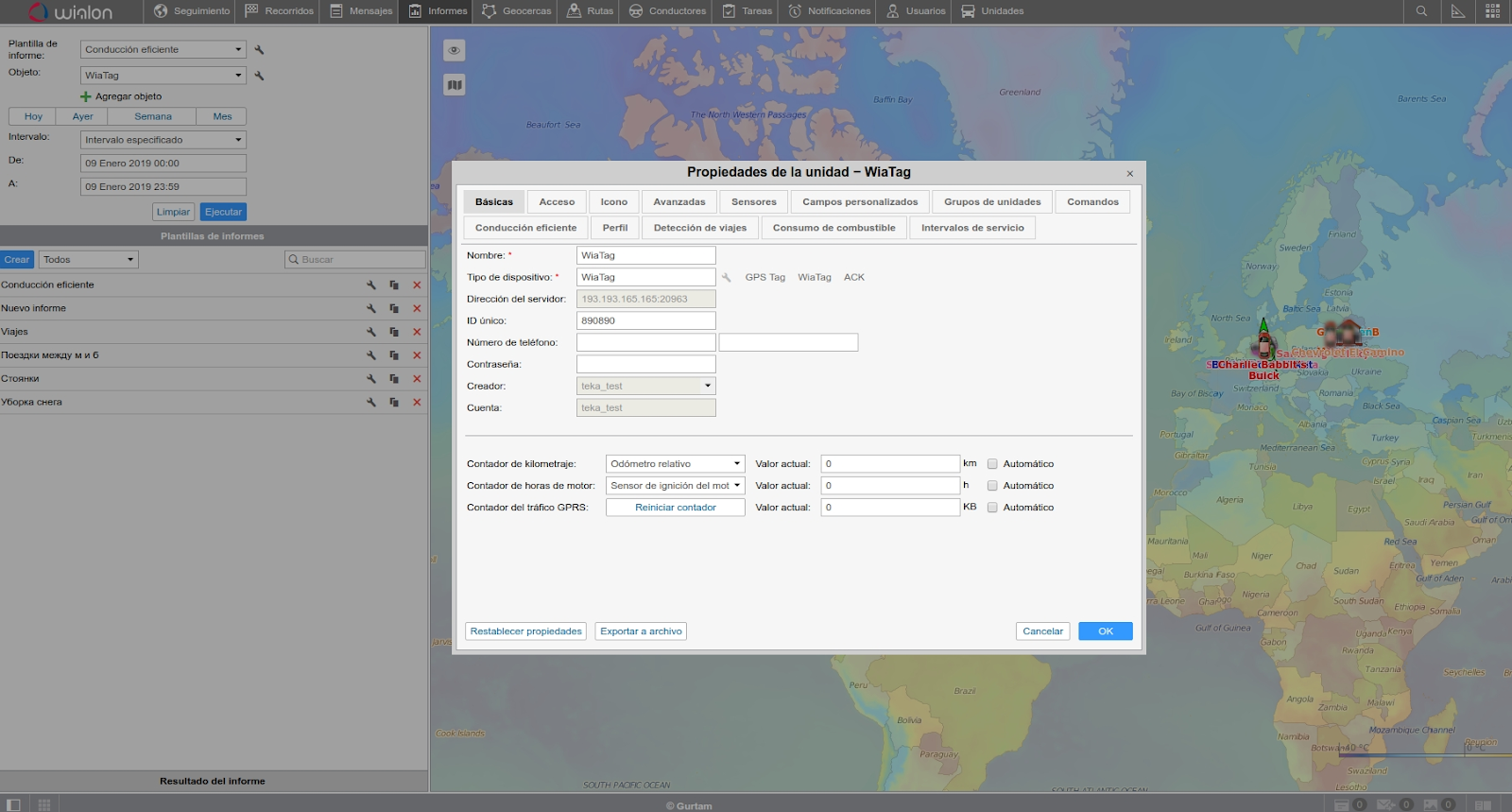Edit the Conducción eficiente template with wrench
Viewport: 1512px width, 812px height.
pos(371,285)
